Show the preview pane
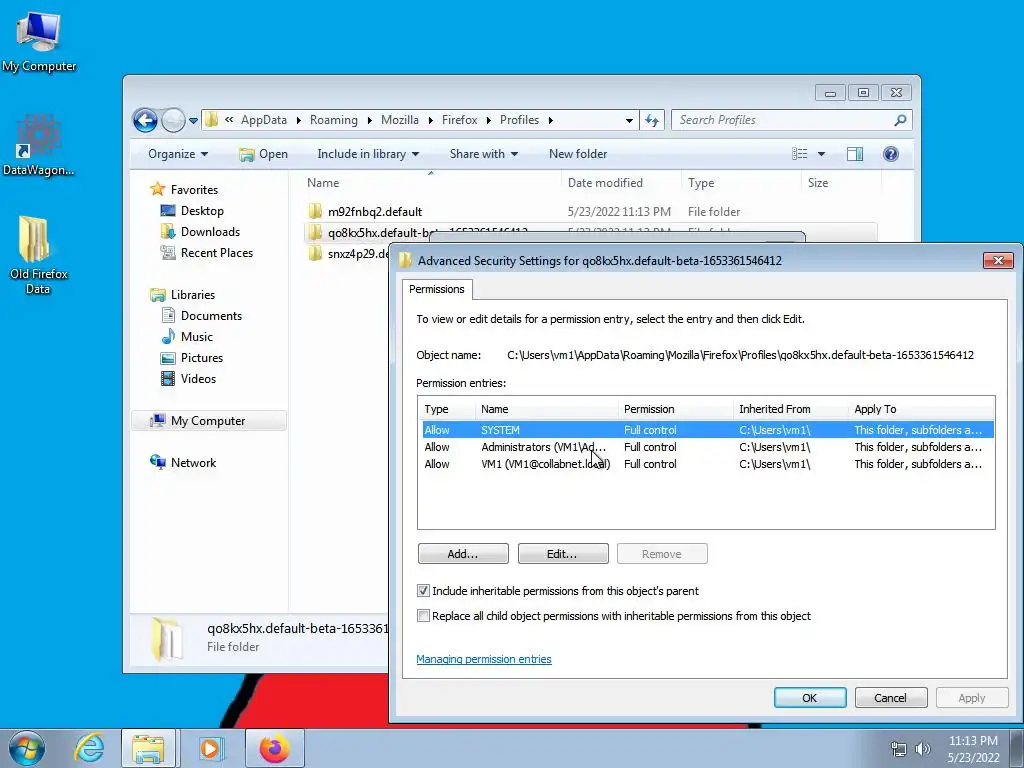 coord(854,153)
